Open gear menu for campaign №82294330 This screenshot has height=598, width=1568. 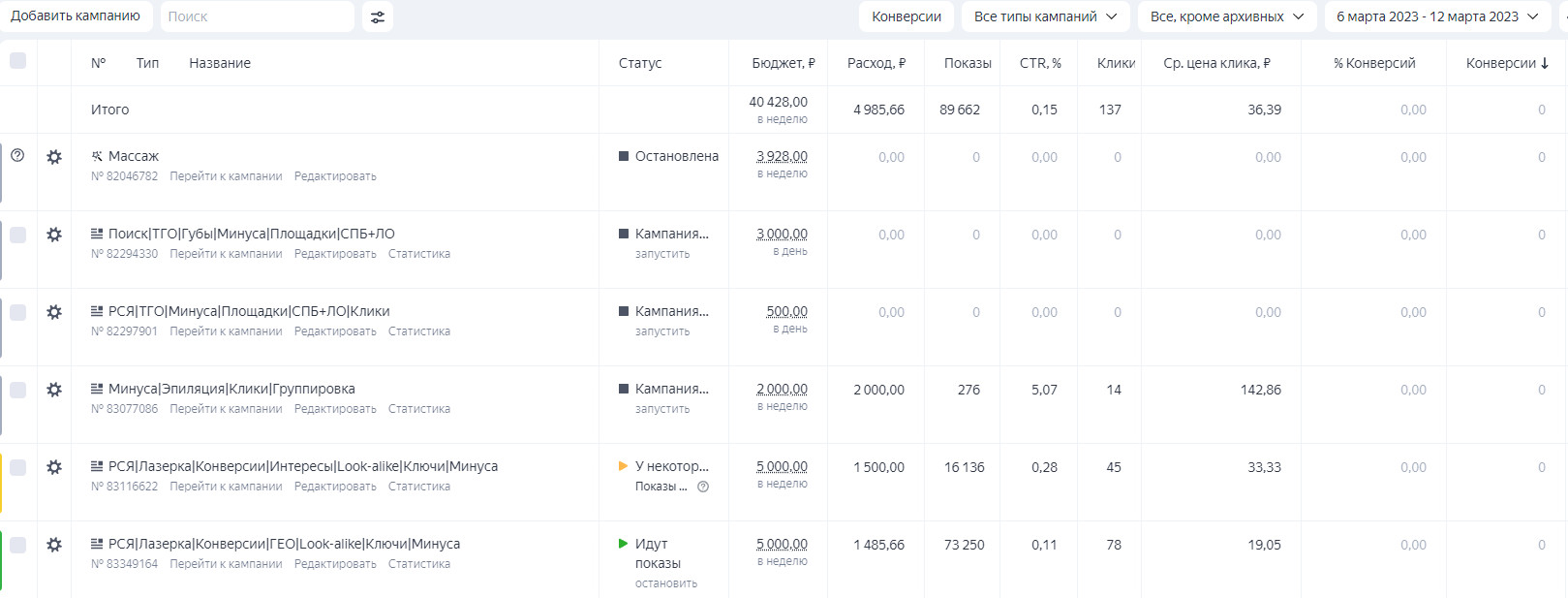tap(54, 235)
